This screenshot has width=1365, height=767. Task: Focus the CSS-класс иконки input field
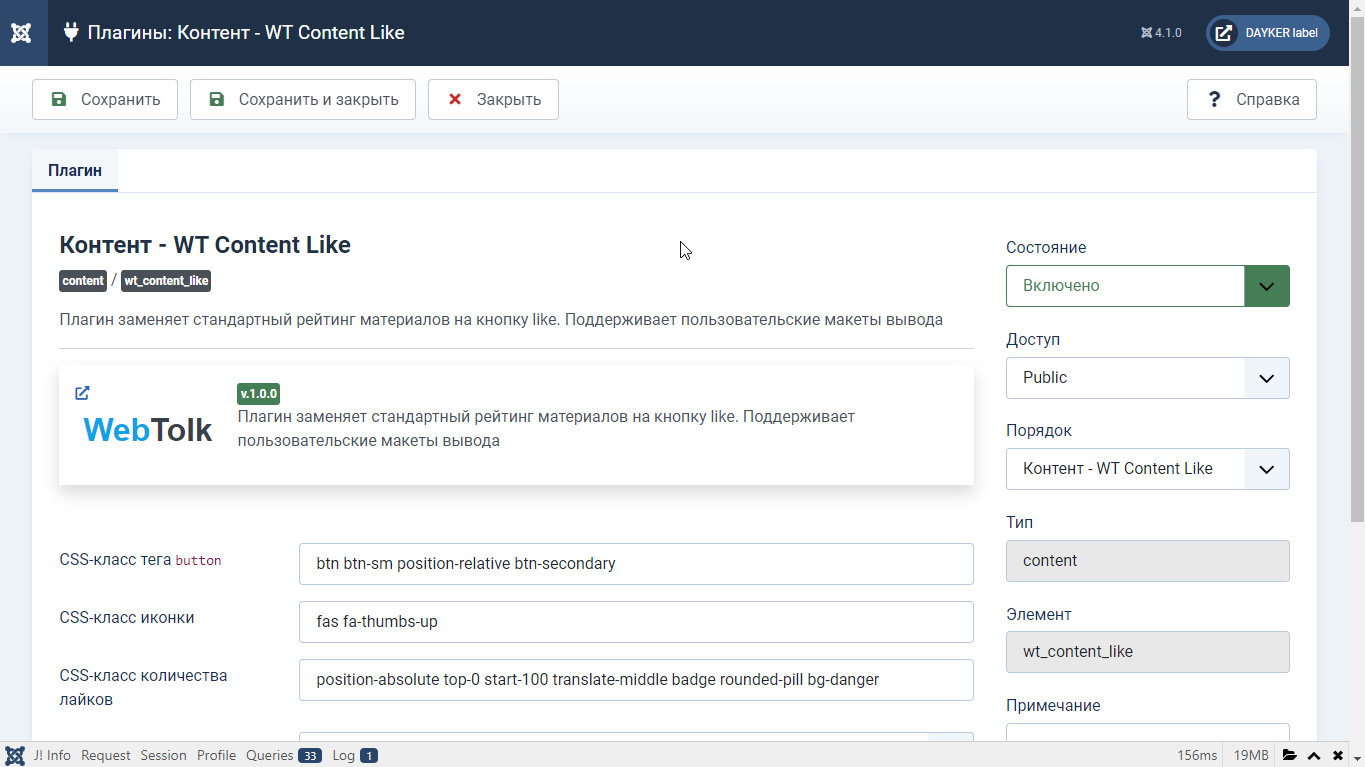tap(636, 622)
